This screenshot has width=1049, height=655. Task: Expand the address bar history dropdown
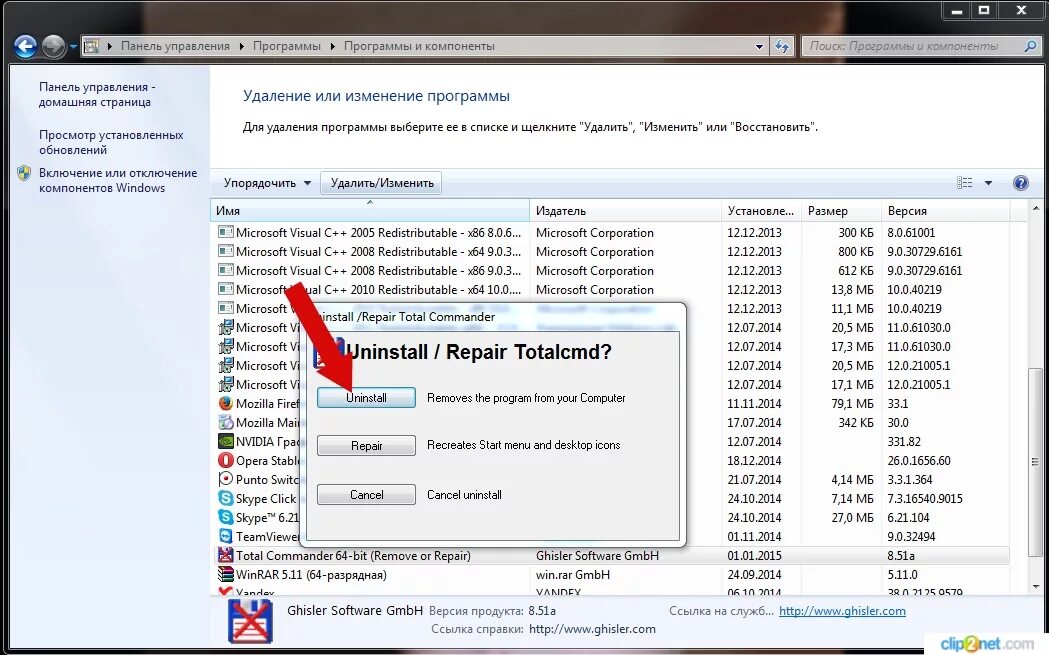point(759,47)
